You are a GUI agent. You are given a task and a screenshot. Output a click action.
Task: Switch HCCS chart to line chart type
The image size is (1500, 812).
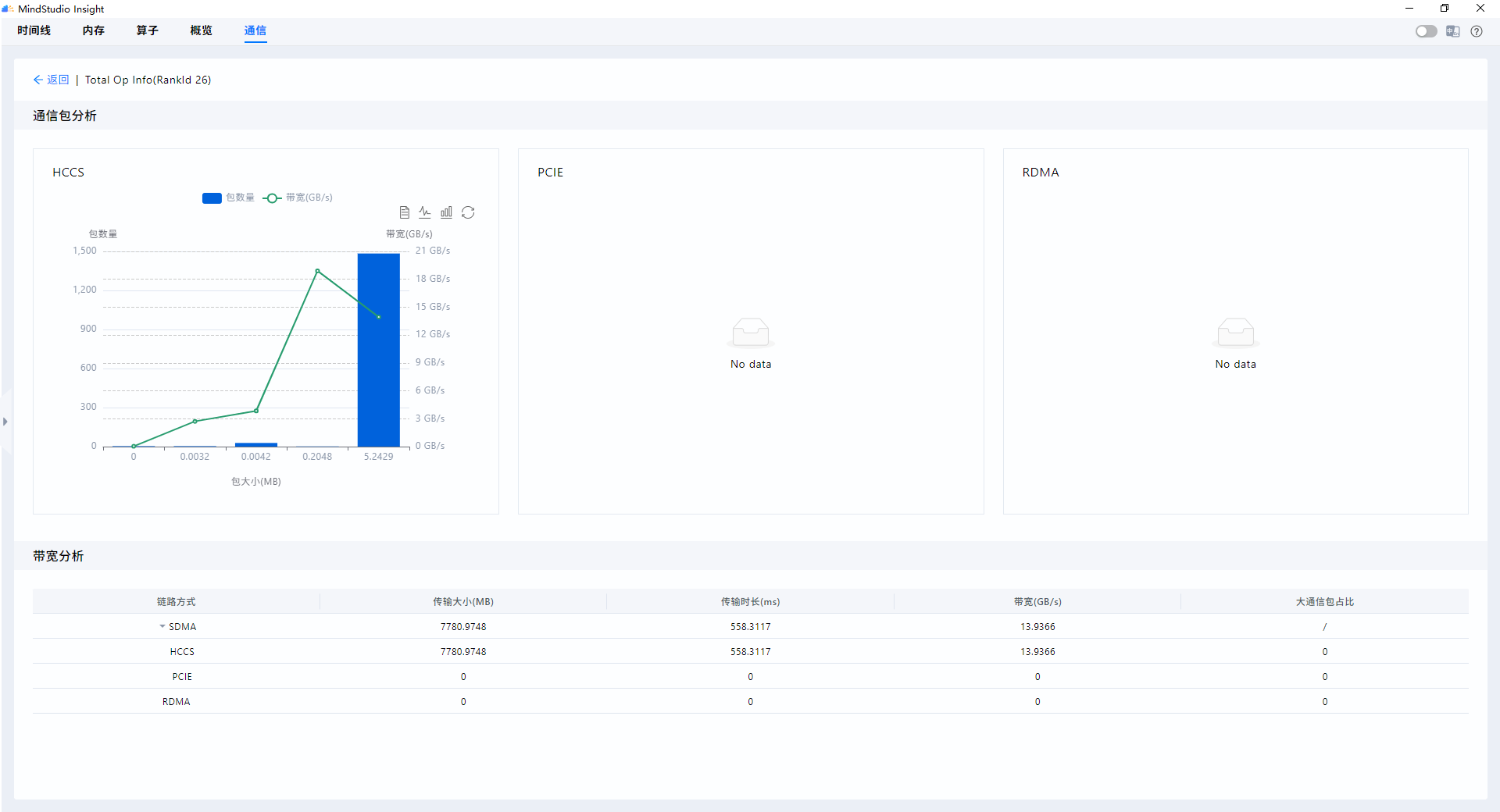pyautogui.click(x=425, y=212)
